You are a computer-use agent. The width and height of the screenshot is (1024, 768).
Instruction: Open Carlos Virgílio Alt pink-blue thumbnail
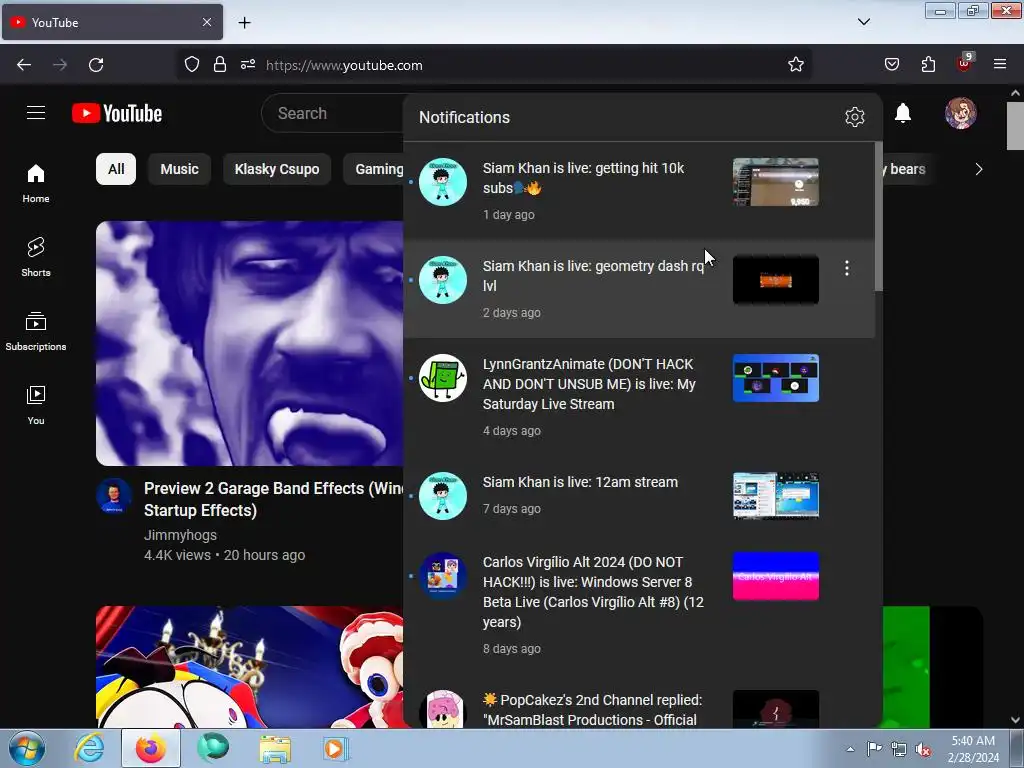[775, 576]
